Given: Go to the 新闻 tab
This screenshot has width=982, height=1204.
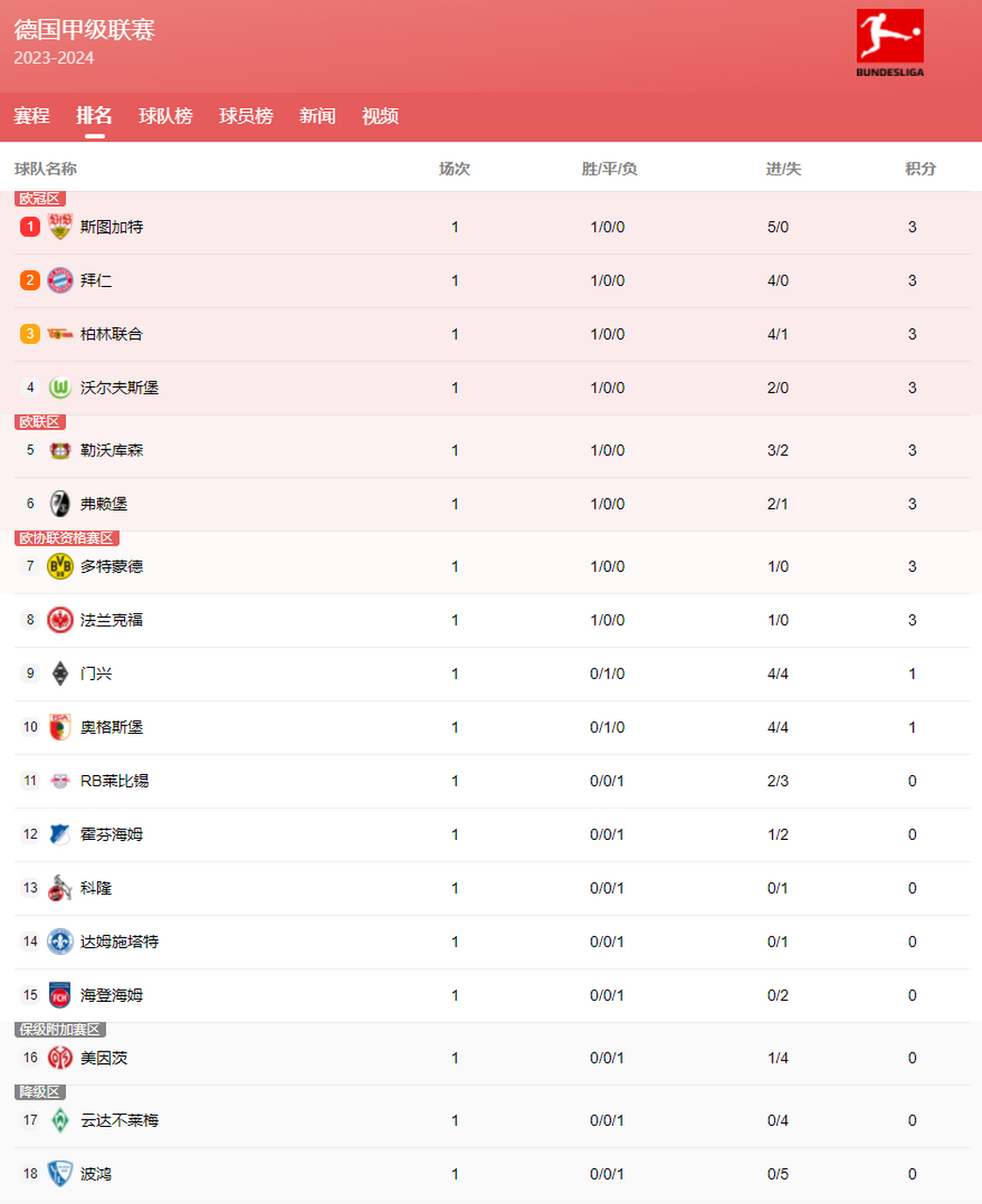Looking at the screenshot, I should pos(318,116).
